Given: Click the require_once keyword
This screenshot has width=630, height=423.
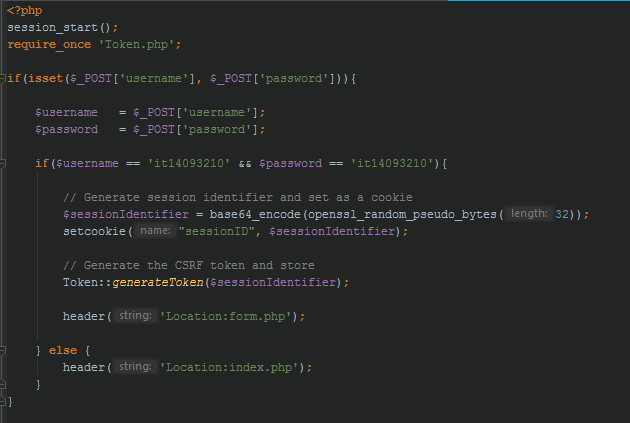Looking at the screenshot, I should (49, 44).
